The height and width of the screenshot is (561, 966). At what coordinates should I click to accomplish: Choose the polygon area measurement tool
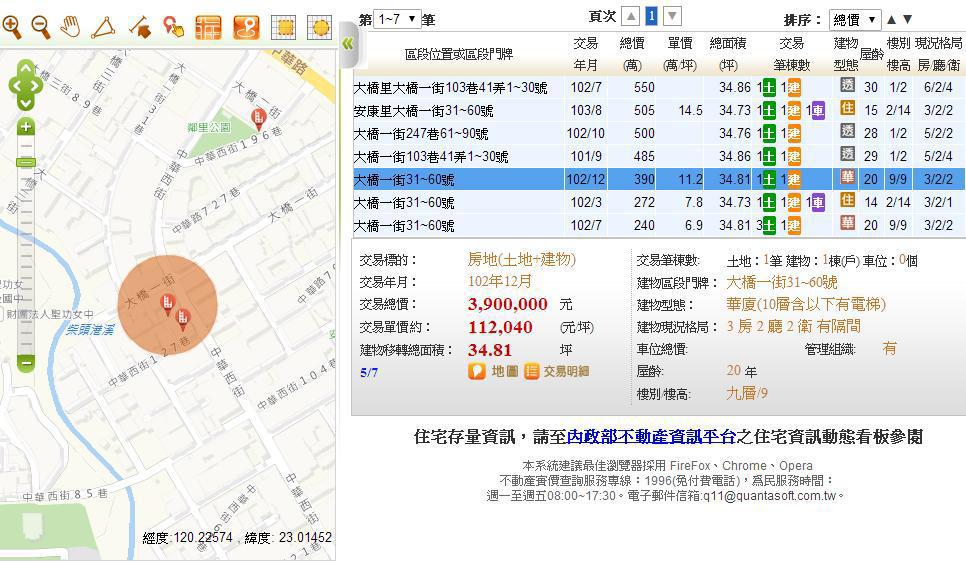tap(103, 27)
